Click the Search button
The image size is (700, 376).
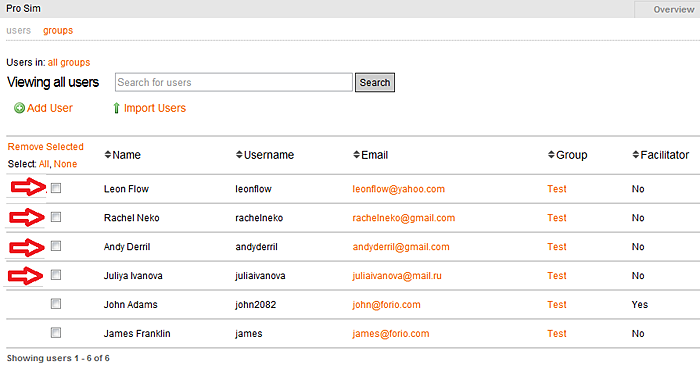click(375, 83)
